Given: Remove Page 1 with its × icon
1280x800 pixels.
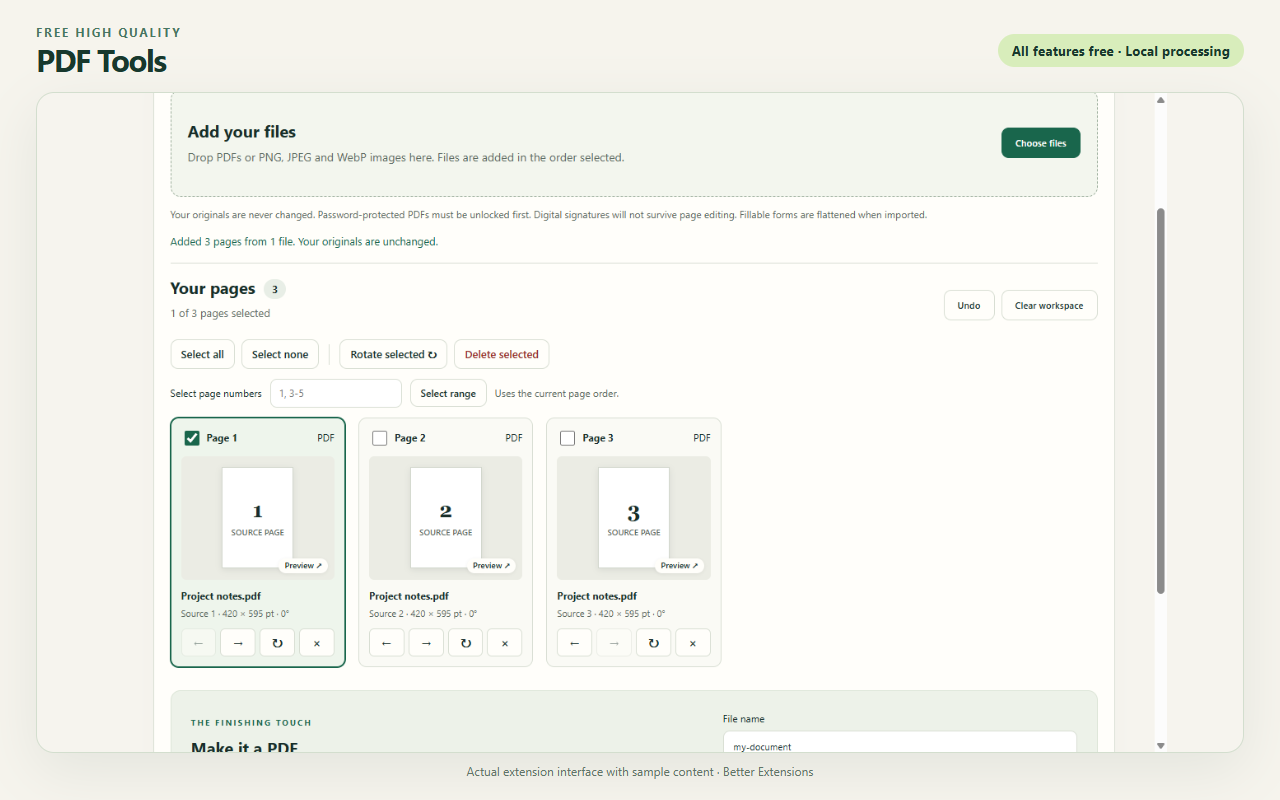Looking at the screenshot, I should [x=317, y=643].
